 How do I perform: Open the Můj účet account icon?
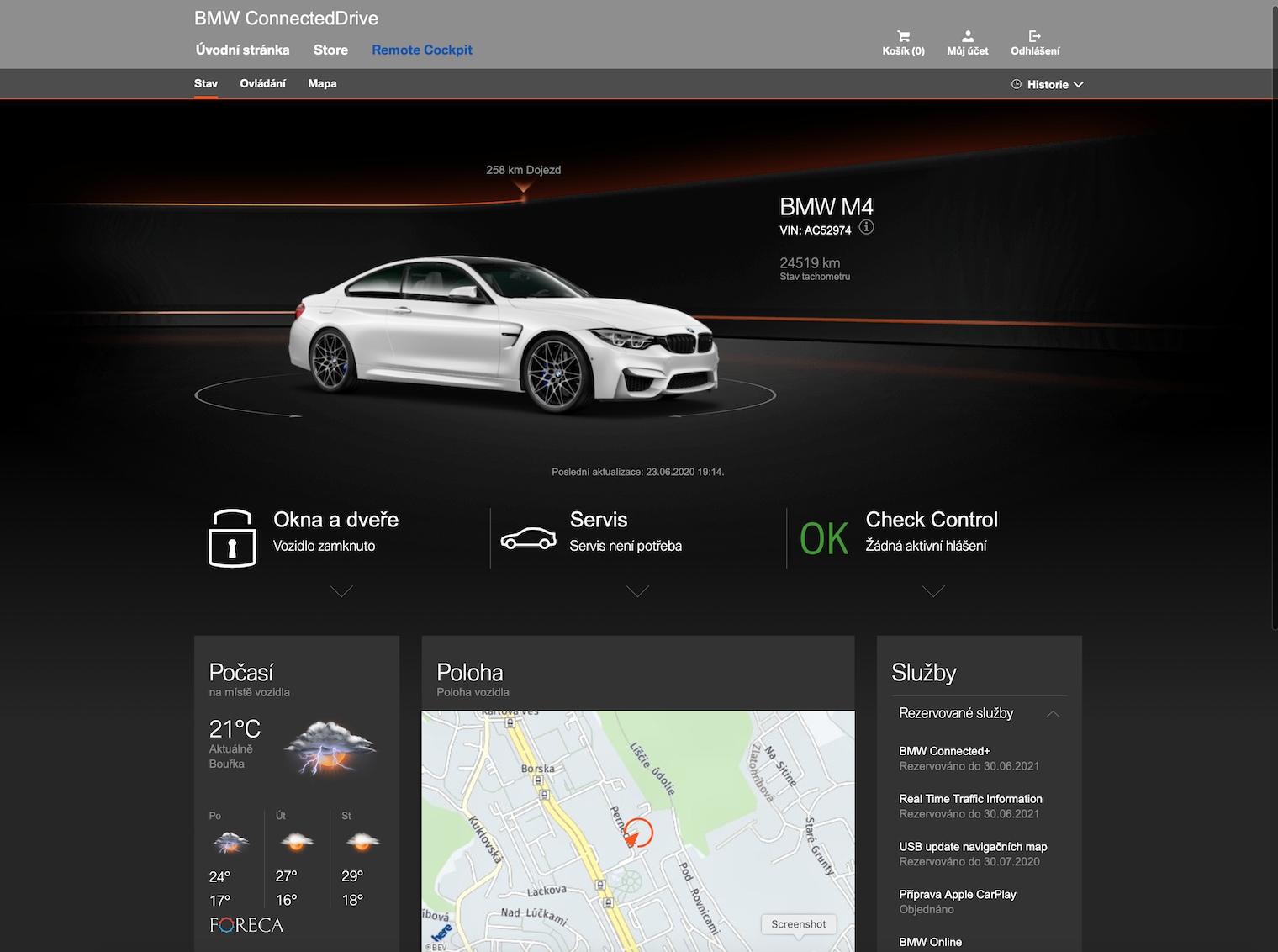968,36
